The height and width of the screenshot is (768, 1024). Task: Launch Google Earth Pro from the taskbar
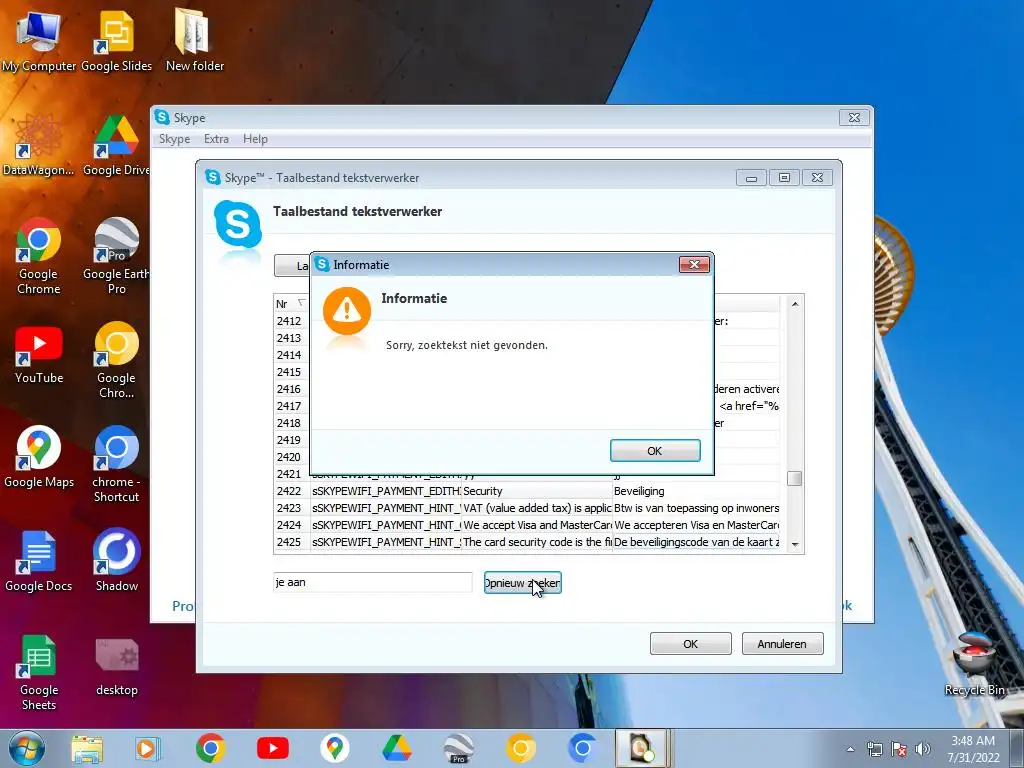point(459,748)
